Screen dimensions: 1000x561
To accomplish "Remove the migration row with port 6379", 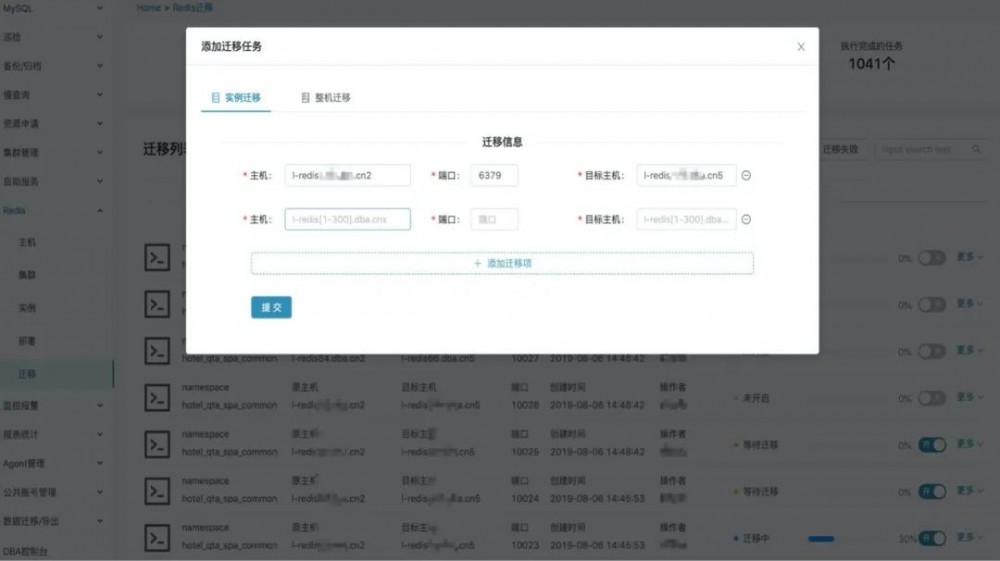I will tap(746, 175).
